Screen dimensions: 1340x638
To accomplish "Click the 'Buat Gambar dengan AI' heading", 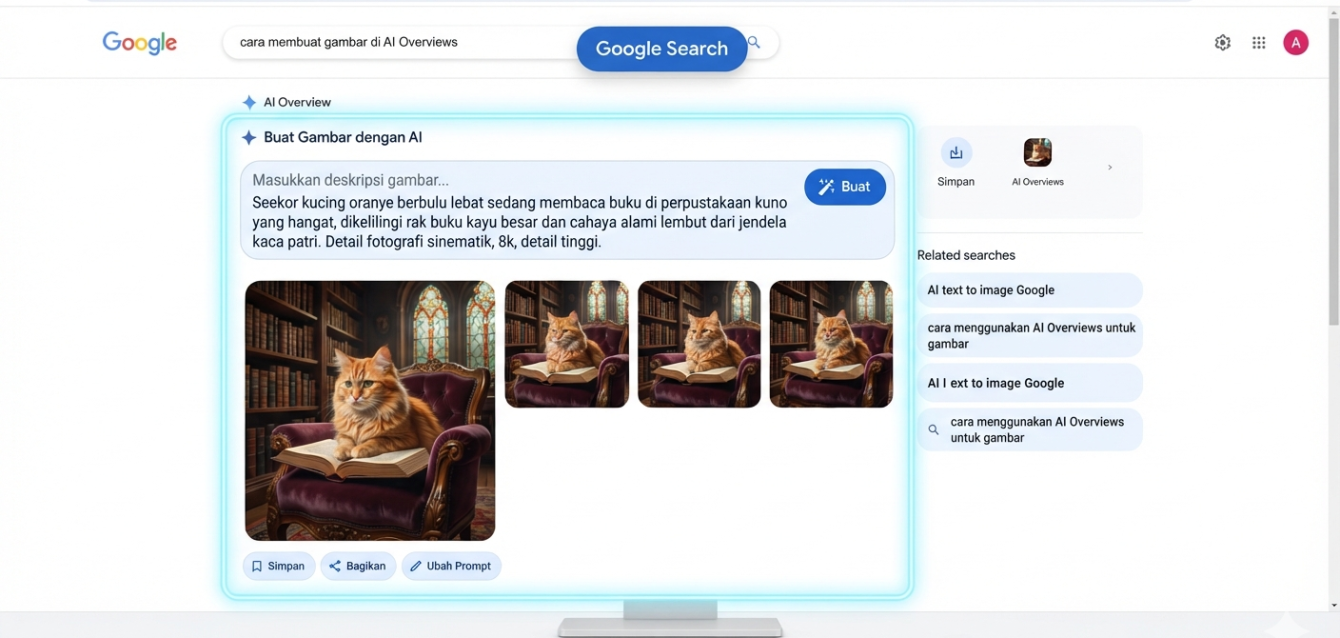I will click(343, 138).
